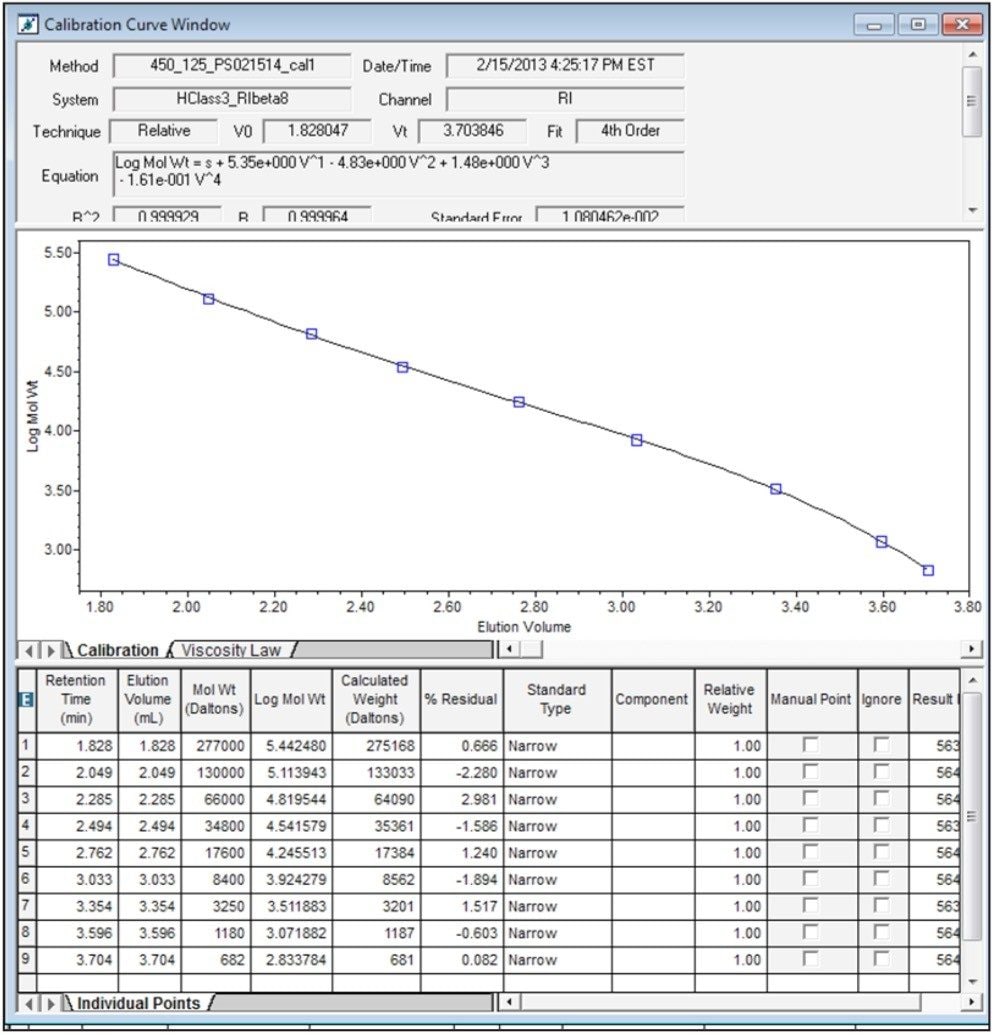This screenshot has height=1035, width=994.
Task: Click the Calibration Curve Window title icon
Action: pyautogui.click(x=28, y=24)
